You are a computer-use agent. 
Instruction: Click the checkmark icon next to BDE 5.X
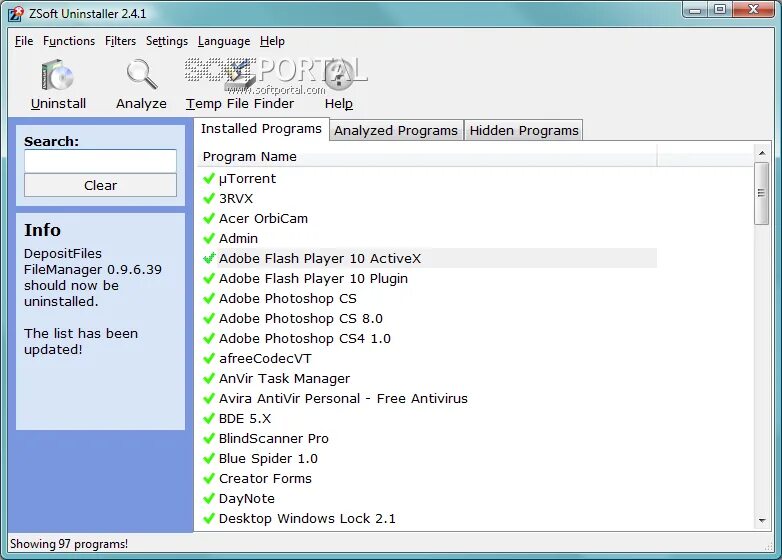[x=209, y=418]
